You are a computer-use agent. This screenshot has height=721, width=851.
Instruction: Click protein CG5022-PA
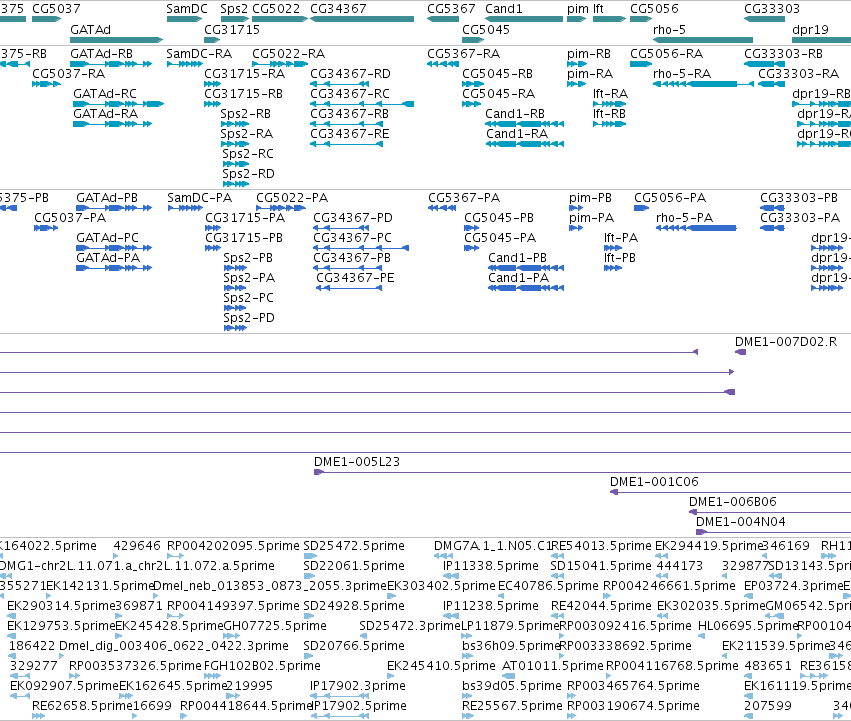pos(281,208)
